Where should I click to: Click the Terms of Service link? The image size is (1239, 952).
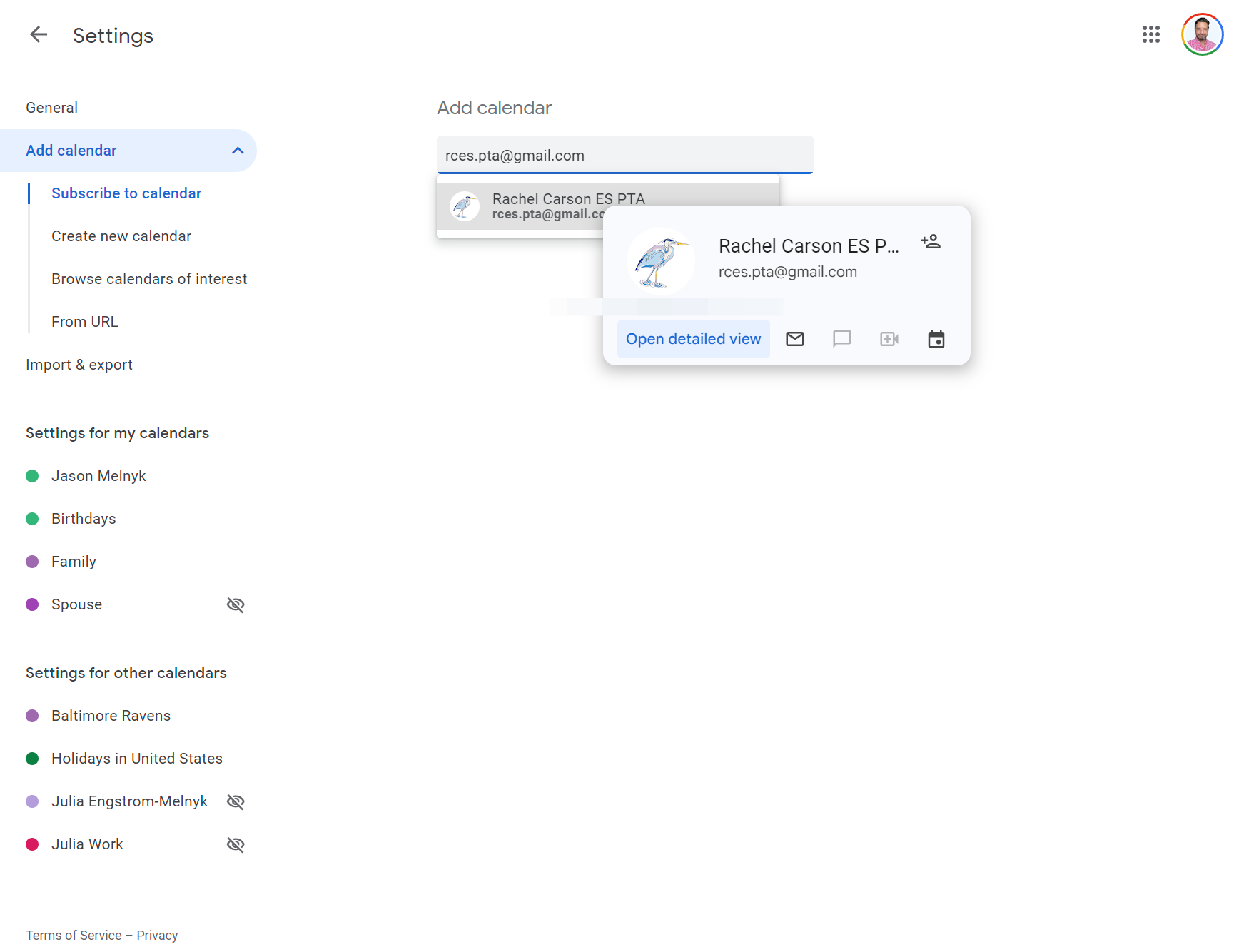pyautogui.click(x=74, y=936)
